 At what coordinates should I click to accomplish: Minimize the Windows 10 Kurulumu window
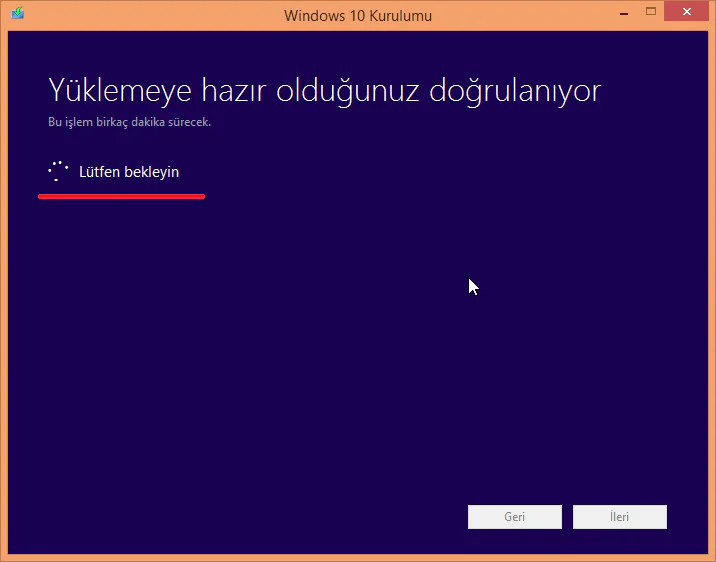[624, 14]
